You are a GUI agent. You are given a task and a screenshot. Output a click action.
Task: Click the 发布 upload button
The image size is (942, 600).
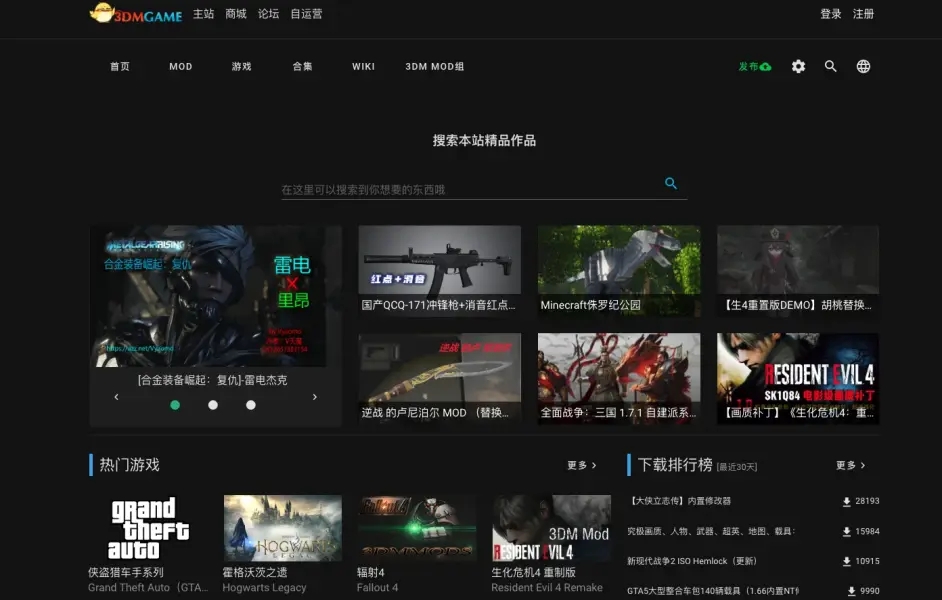pyautogui.click(x=755, y=67)
